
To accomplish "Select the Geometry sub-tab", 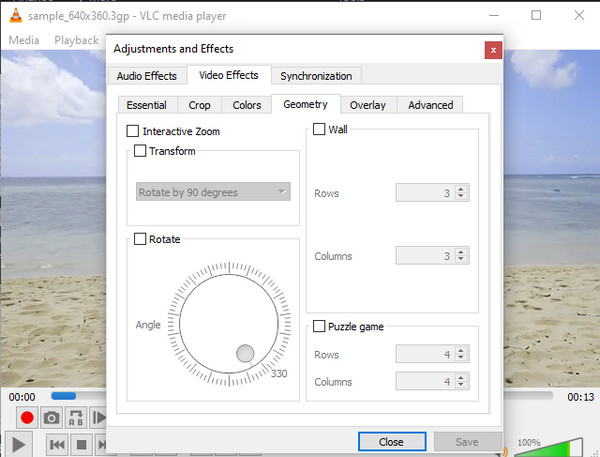I will click(305, 104).
